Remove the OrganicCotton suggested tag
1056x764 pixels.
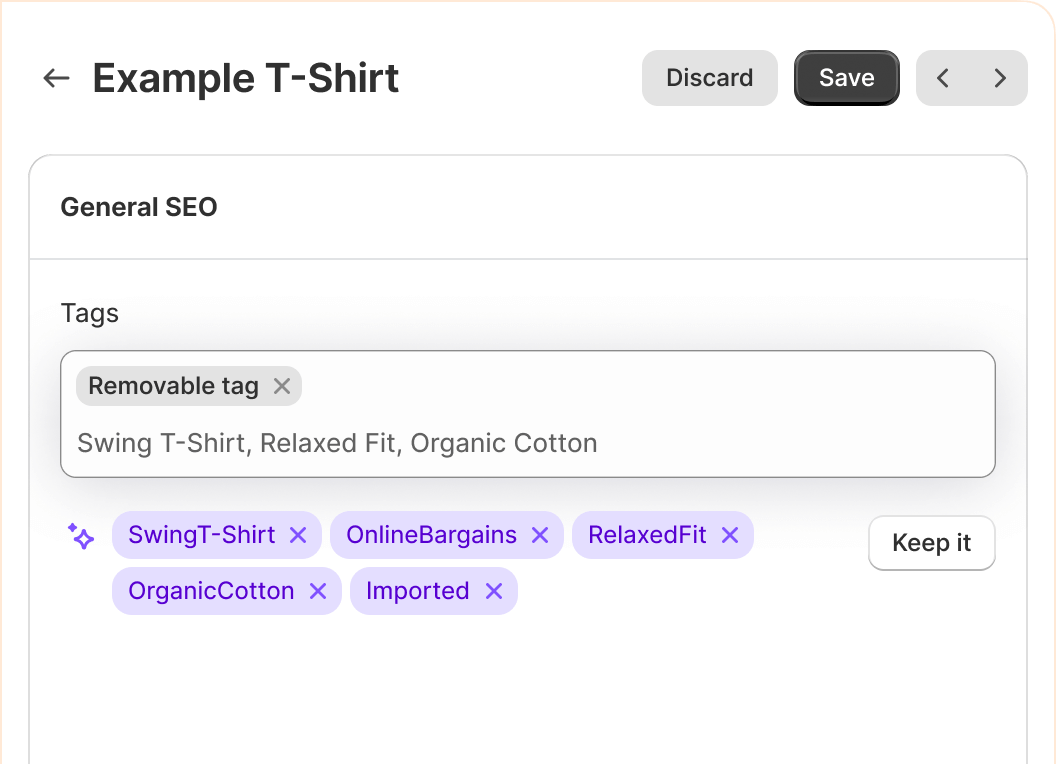point(318,591)
